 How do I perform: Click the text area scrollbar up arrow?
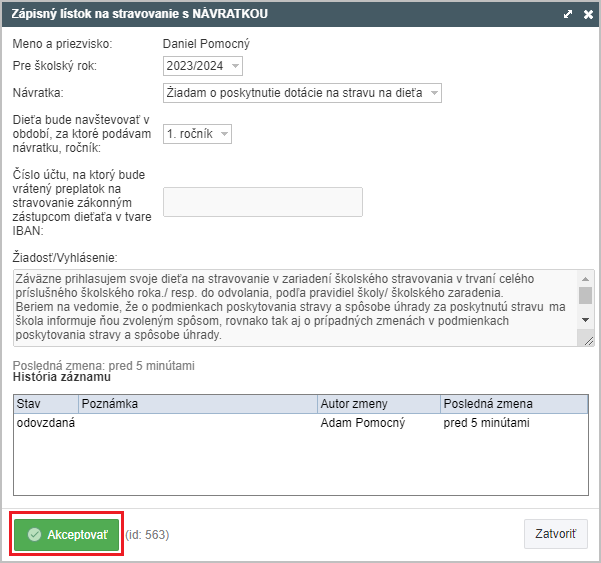tap(585, 279)
